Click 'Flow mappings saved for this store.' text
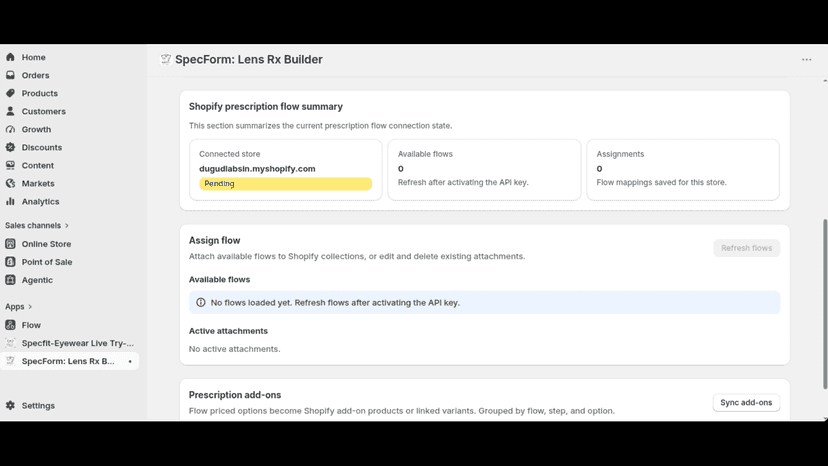The image size is (828, 466). click(x=661, y=182)
